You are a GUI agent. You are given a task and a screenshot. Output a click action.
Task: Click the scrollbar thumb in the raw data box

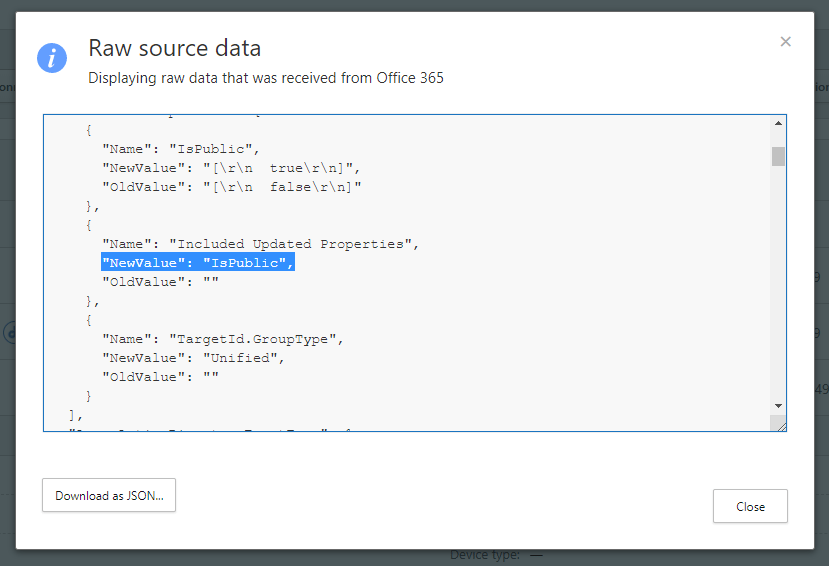(x=778, y=156)
